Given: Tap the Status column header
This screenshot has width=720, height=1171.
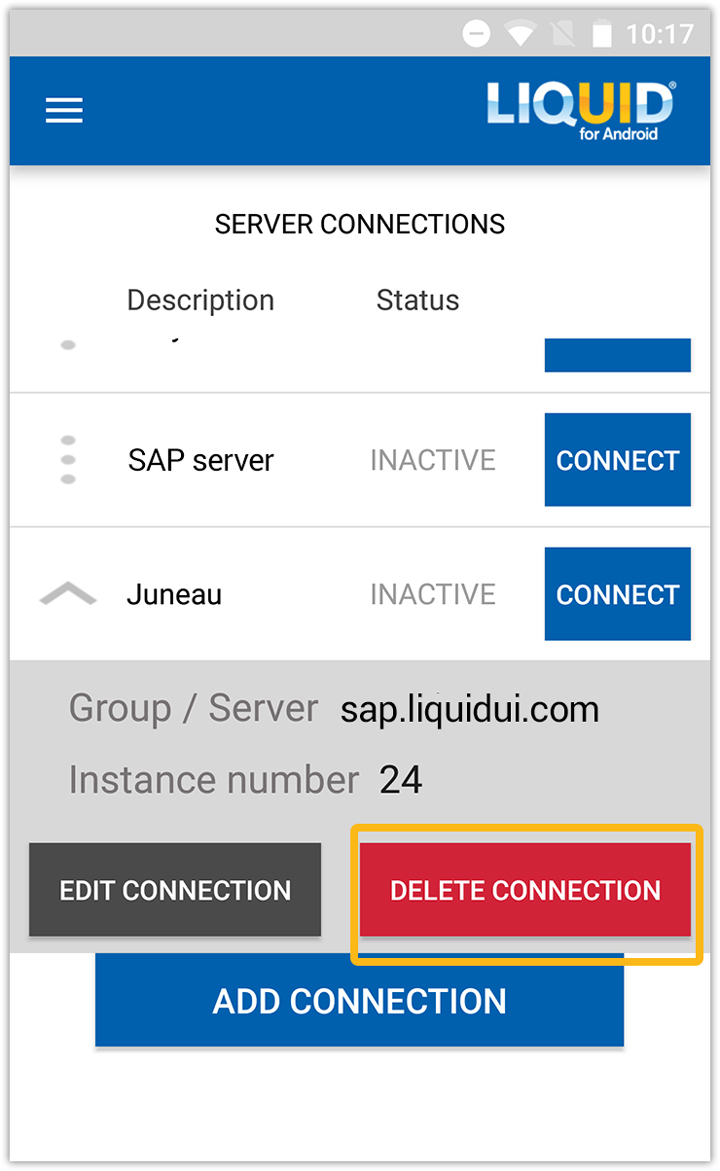Looking at the screenshot, I should click(x=417, y=301).
